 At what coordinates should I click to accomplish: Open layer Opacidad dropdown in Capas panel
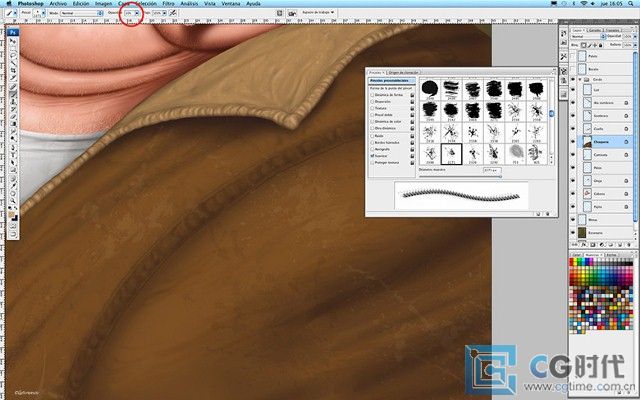click(x=635, y=36)
